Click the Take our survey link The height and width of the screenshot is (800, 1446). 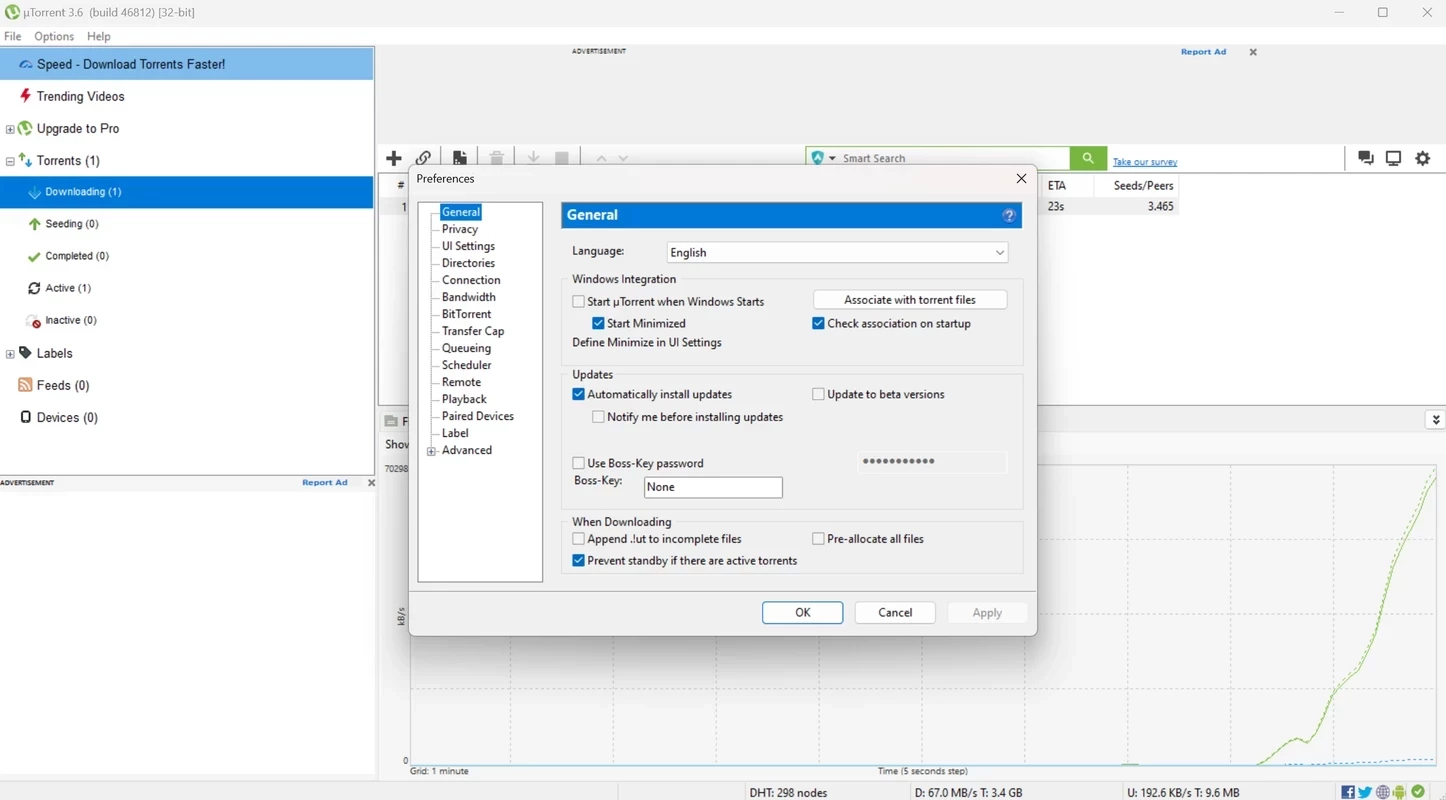[x=1144, y=162]
